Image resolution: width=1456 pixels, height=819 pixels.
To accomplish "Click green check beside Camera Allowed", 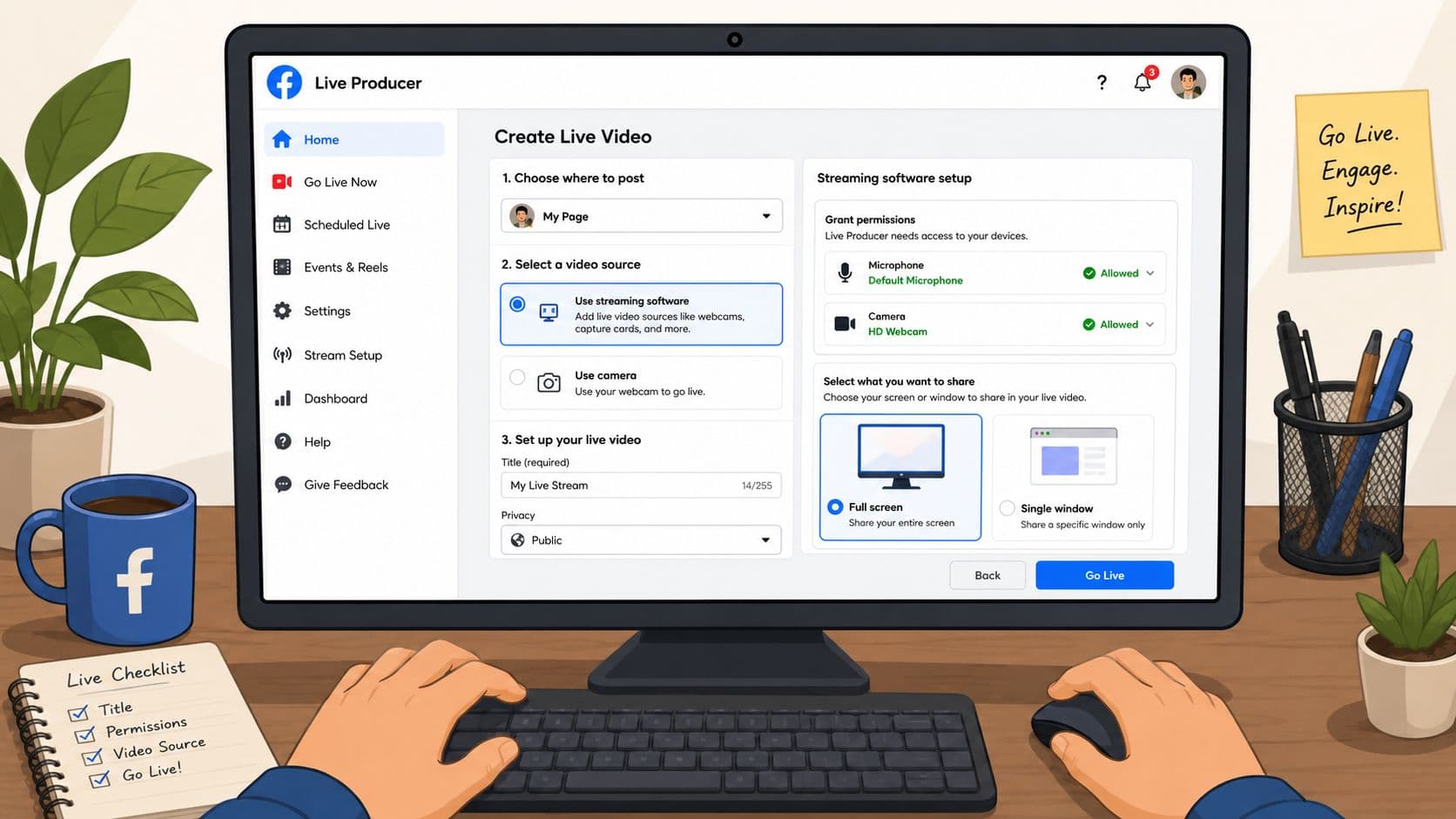I will point(1089,325).
